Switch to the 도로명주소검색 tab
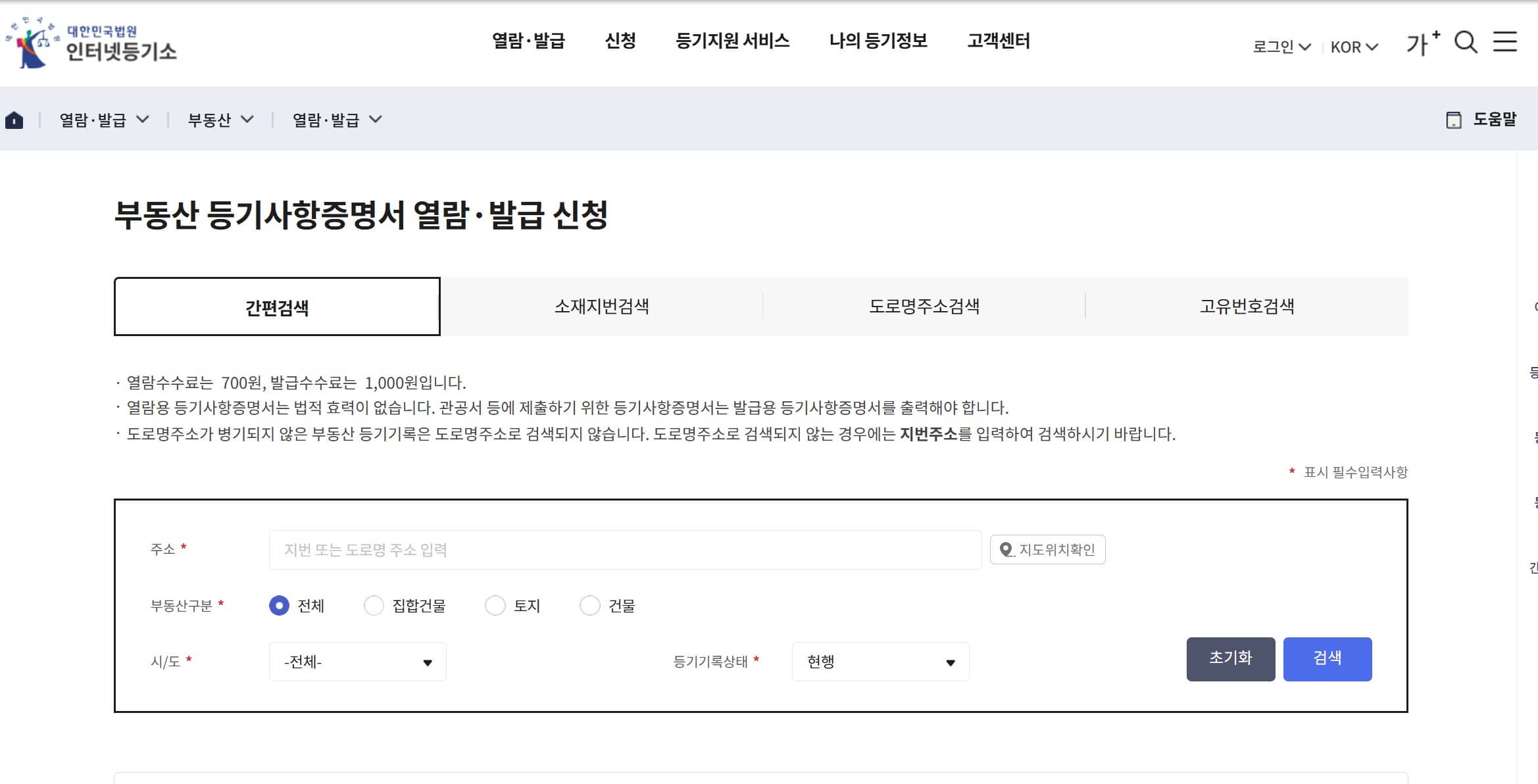1538x784 pixels. coord(924,305)
